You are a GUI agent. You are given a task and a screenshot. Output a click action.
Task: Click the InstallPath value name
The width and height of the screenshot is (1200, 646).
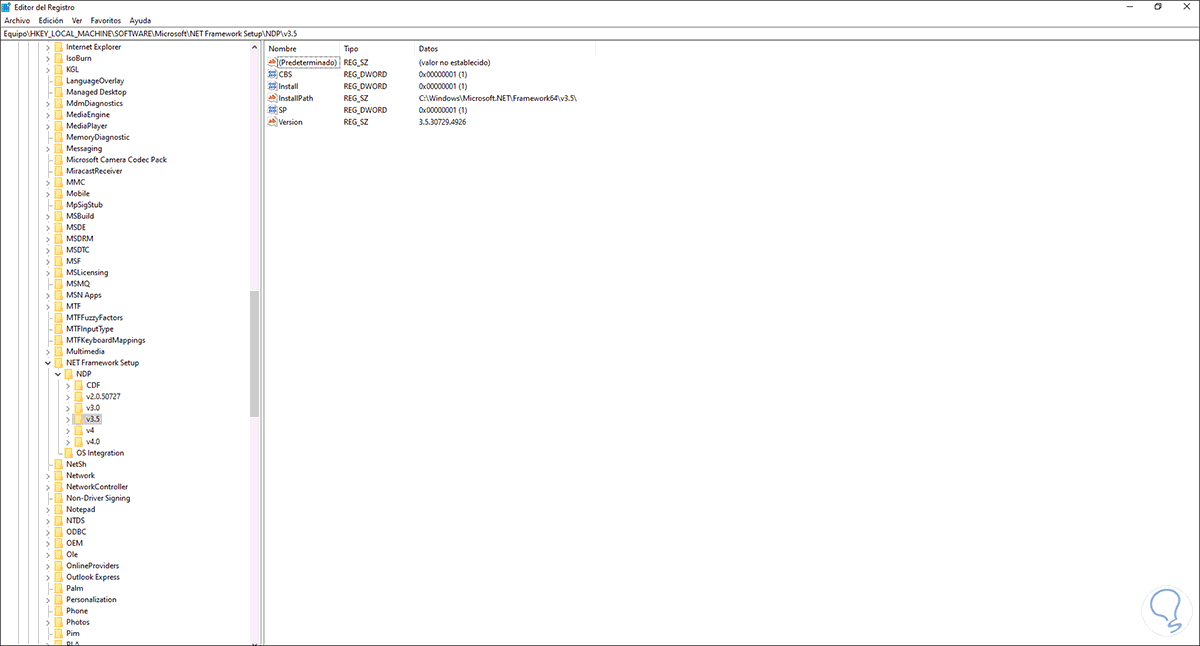[296, 98]
